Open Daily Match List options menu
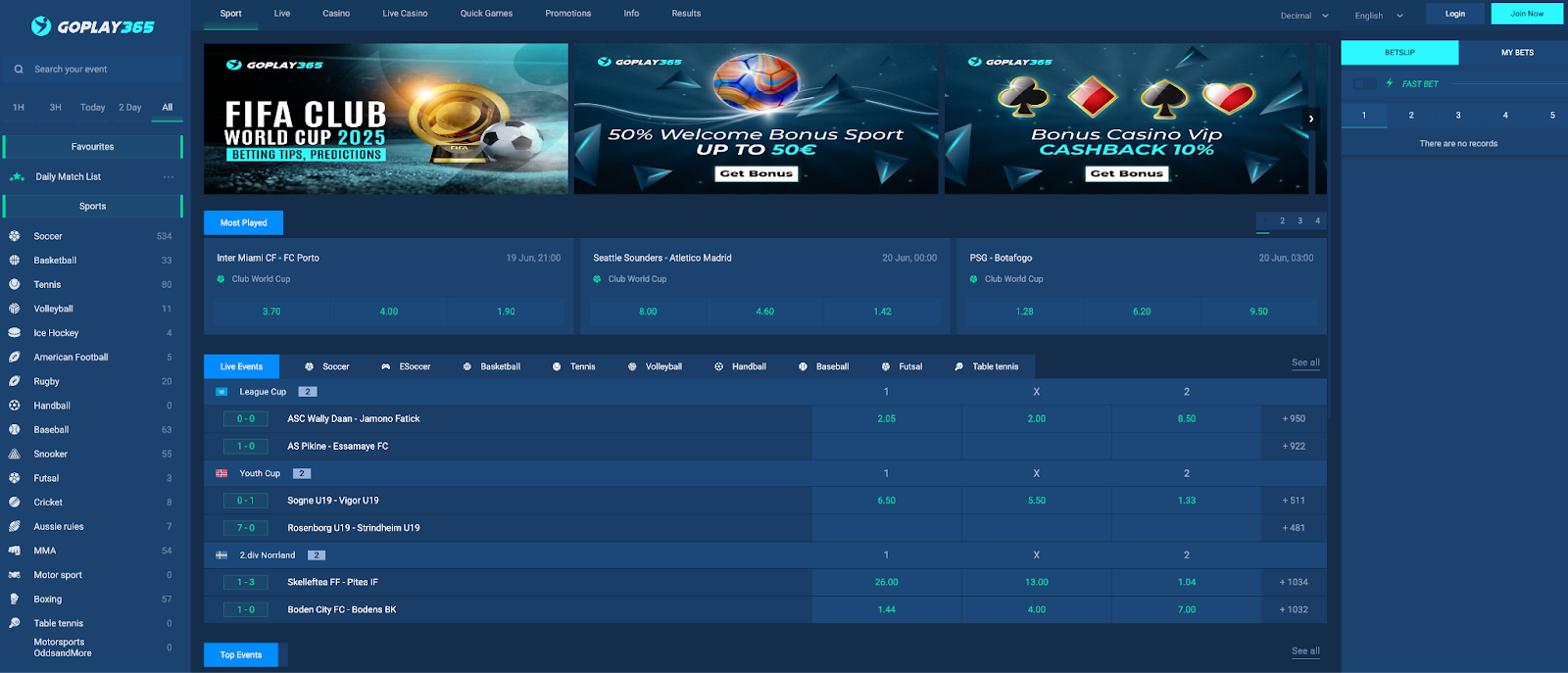Viewport: 1568px width, 673px height. coord(169,177)
